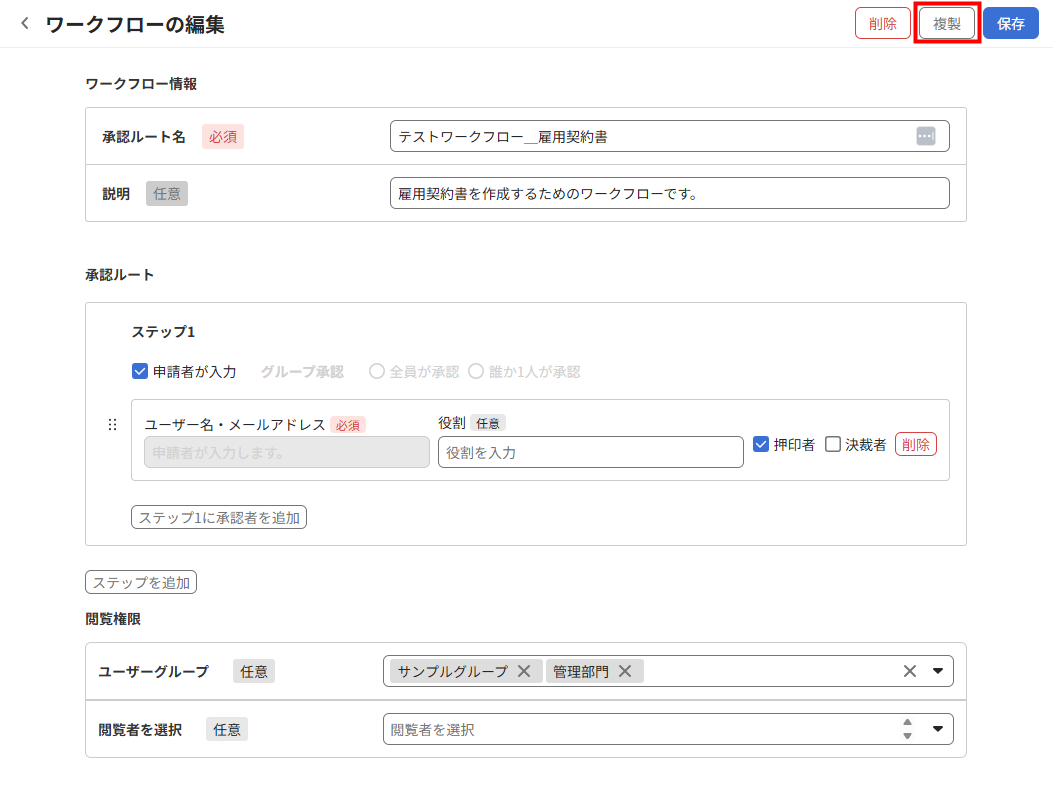Viewport: 1053px width, 792px height.
Task: Clear all selected user groups
Action: click(909, 671)
